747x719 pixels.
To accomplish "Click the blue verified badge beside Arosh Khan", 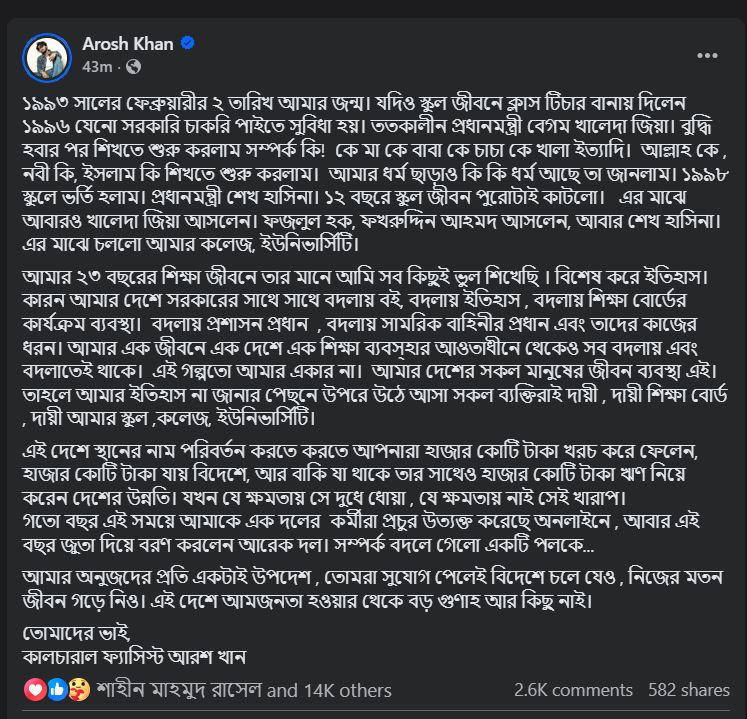I will click(188, 44).
